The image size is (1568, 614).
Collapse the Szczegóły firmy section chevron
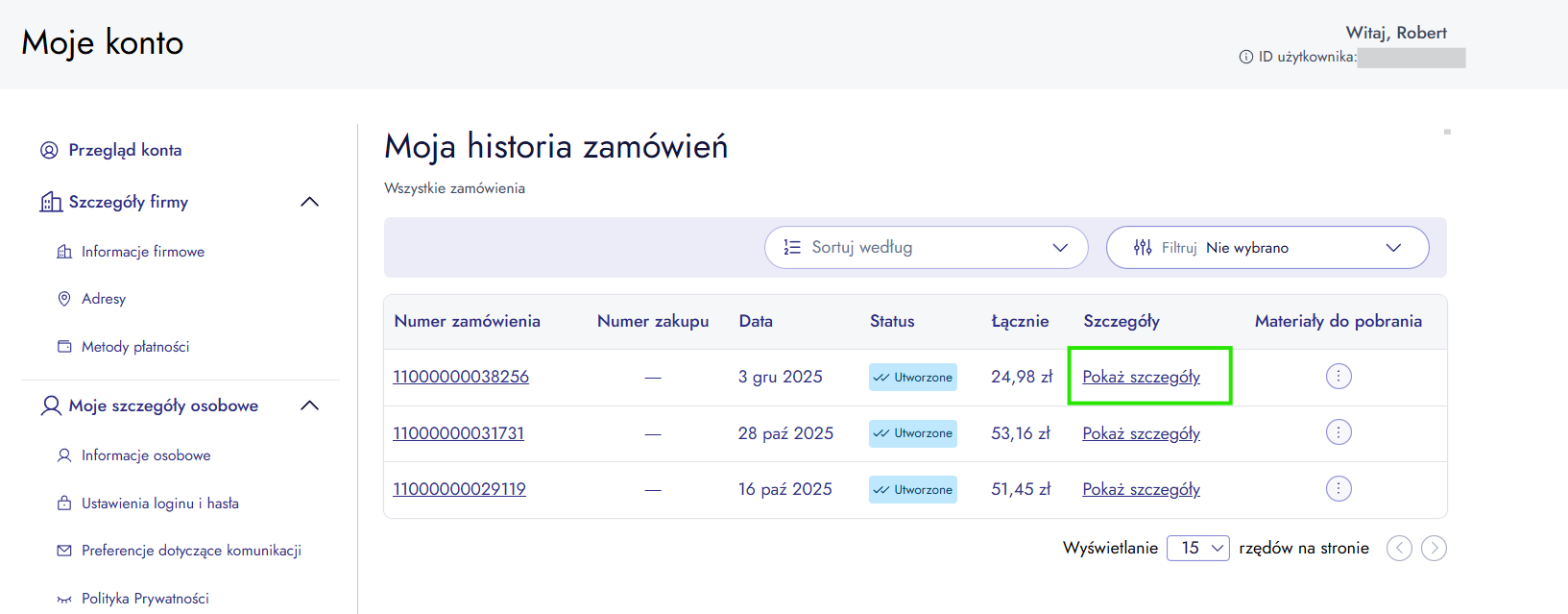[x=309, y=202]
